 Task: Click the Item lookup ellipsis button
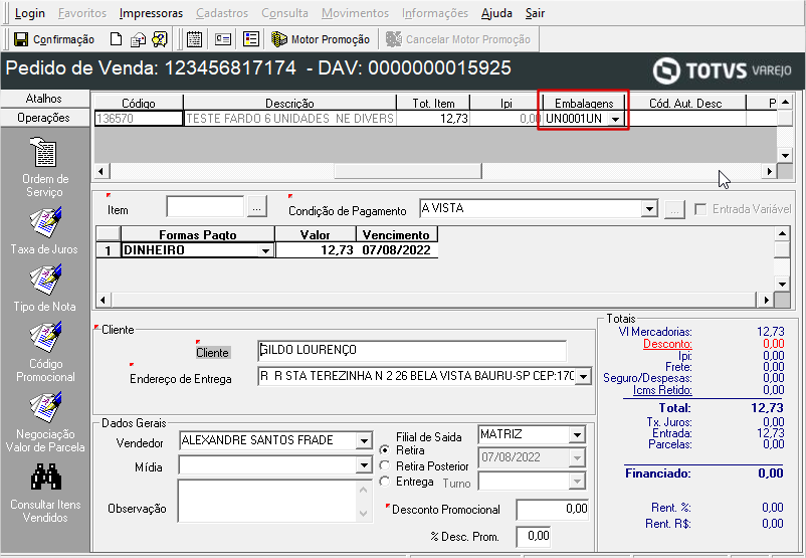point(257,208)
